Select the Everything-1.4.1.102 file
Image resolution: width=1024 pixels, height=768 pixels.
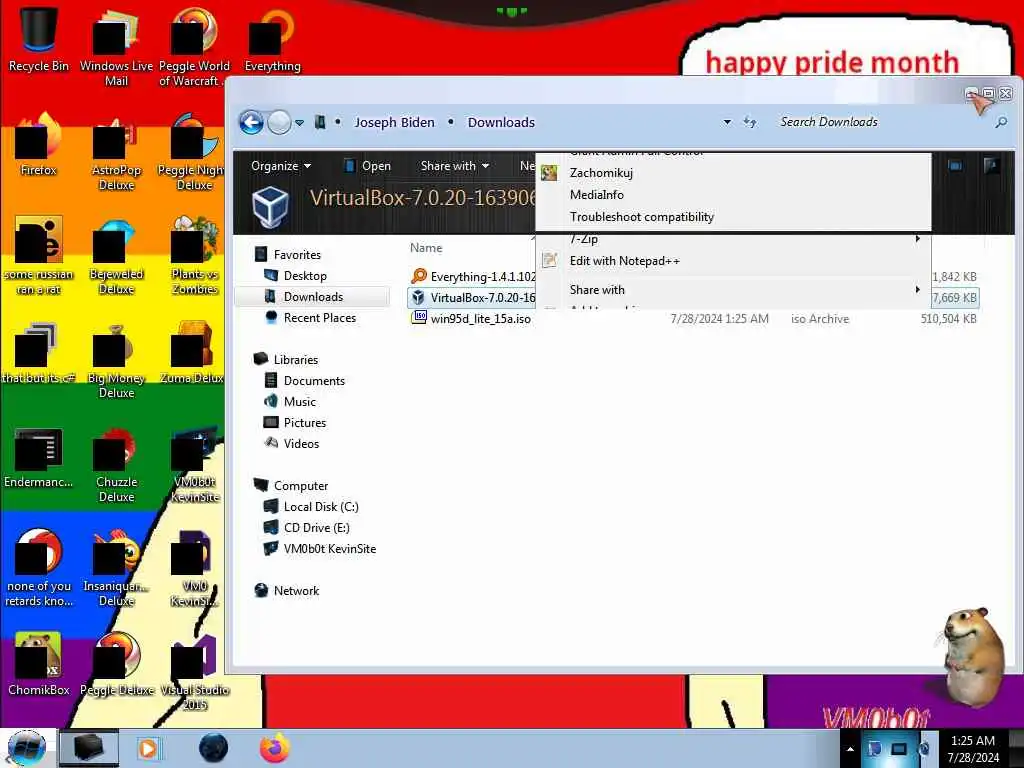click(473, 276)
